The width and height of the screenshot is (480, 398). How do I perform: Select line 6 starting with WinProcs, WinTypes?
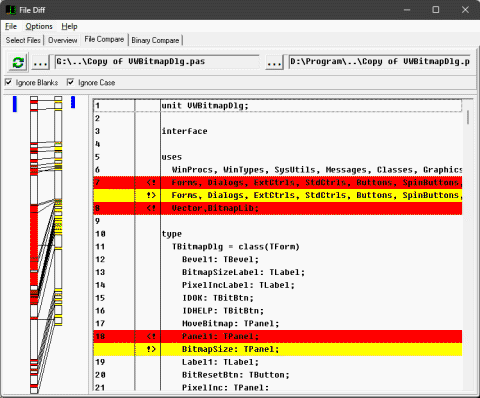(278, 170)
